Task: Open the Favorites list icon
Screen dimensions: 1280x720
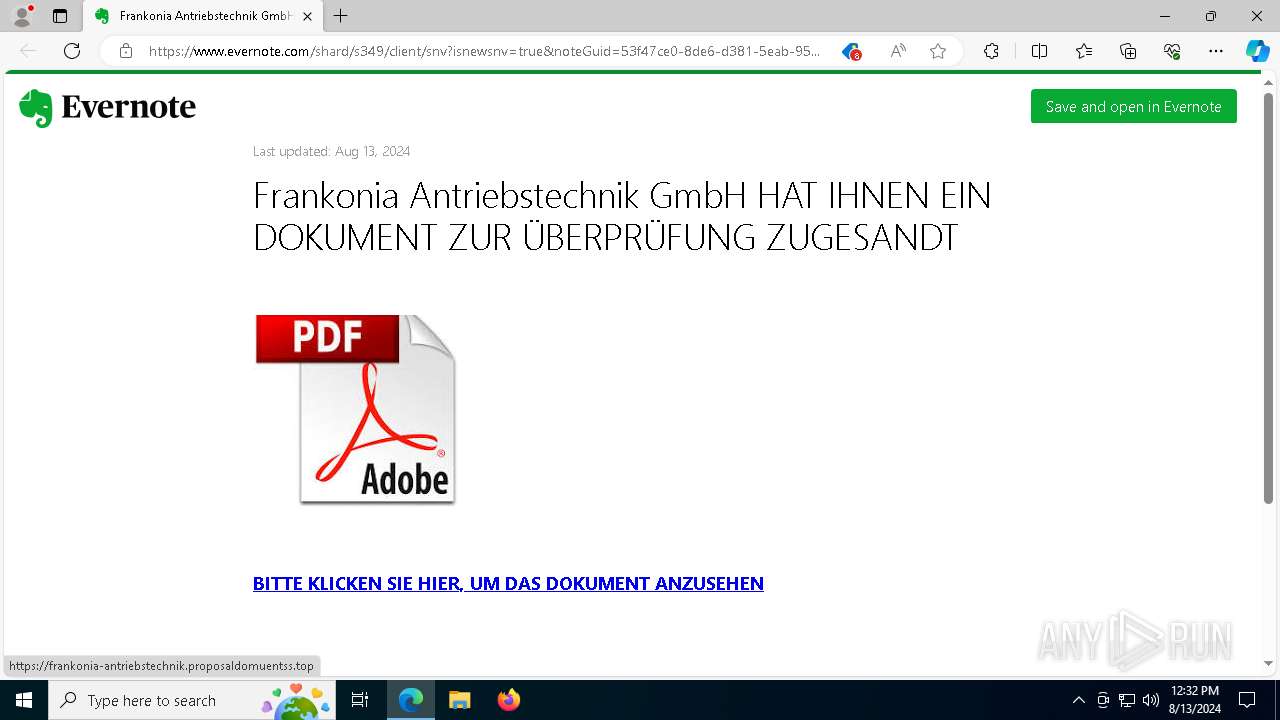Action: [1084, 51]
